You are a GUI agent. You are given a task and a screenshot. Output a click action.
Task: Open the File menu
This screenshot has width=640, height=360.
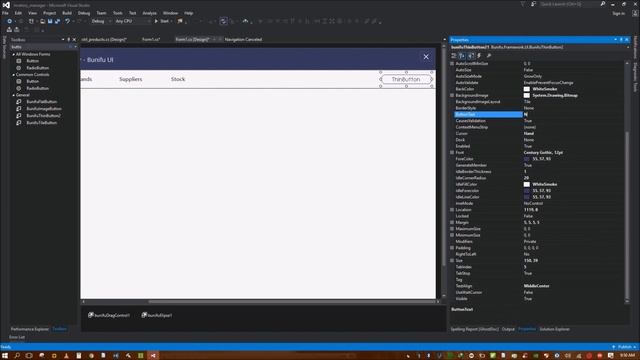[5, 13]
